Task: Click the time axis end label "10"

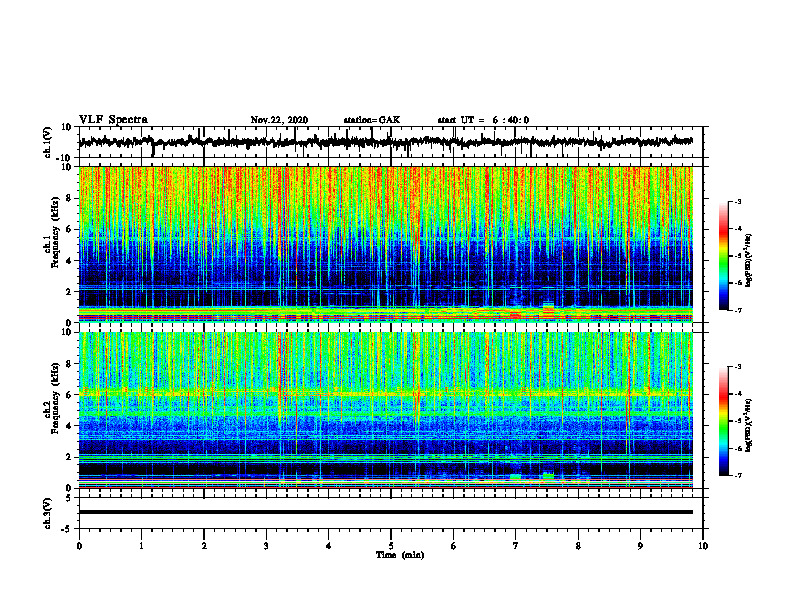Action: coord(703,546)
